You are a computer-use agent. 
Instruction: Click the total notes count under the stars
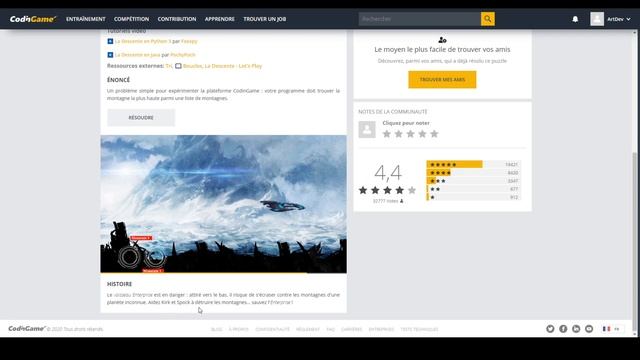pos(388,201)
